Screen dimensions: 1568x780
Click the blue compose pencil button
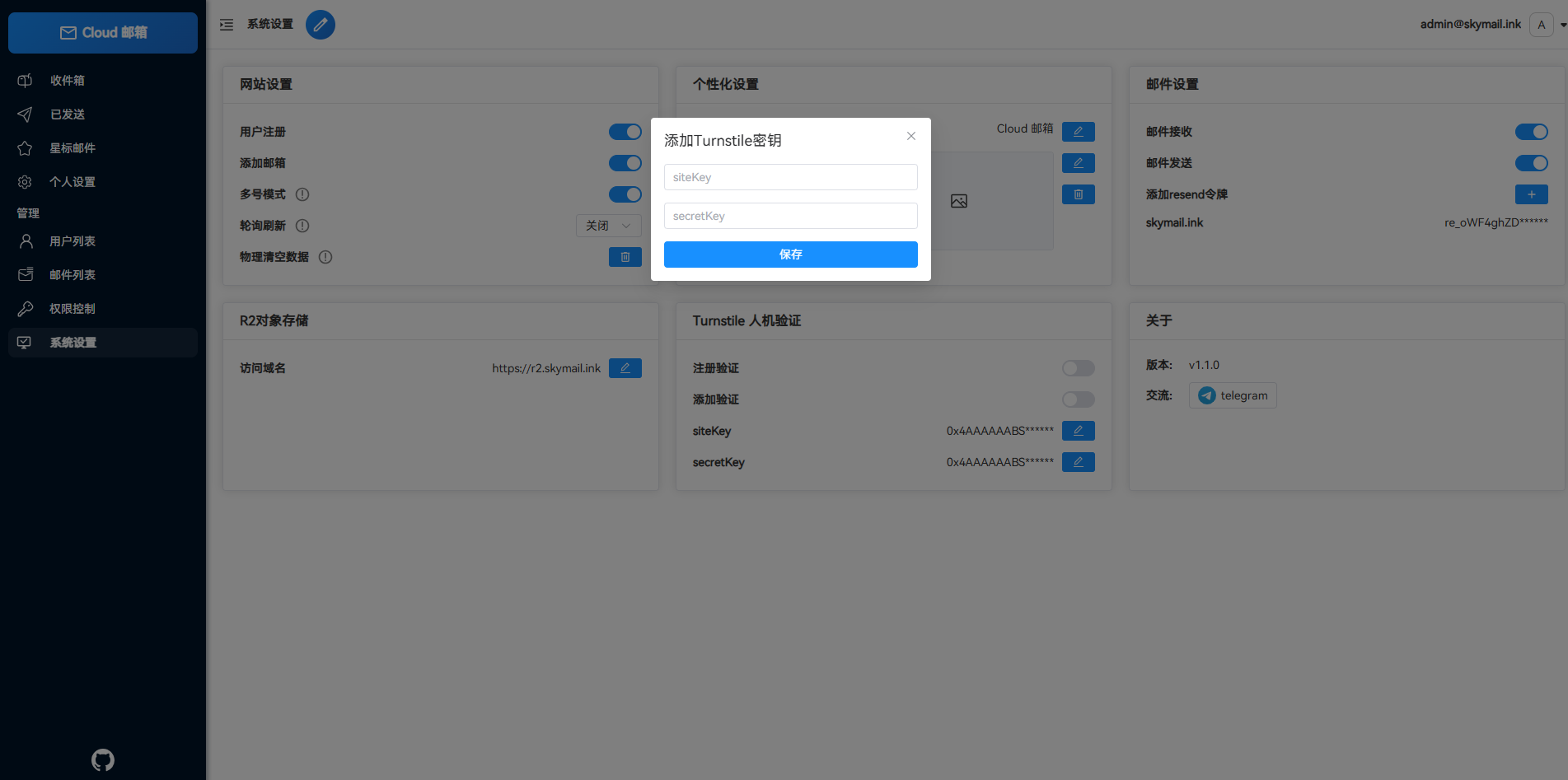pyautogui.click(x=321, y=25)
